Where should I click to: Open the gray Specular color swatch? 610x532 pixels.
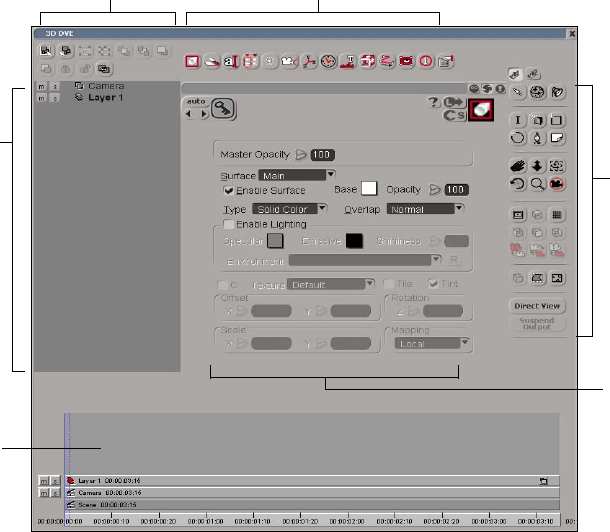(275, 241)
